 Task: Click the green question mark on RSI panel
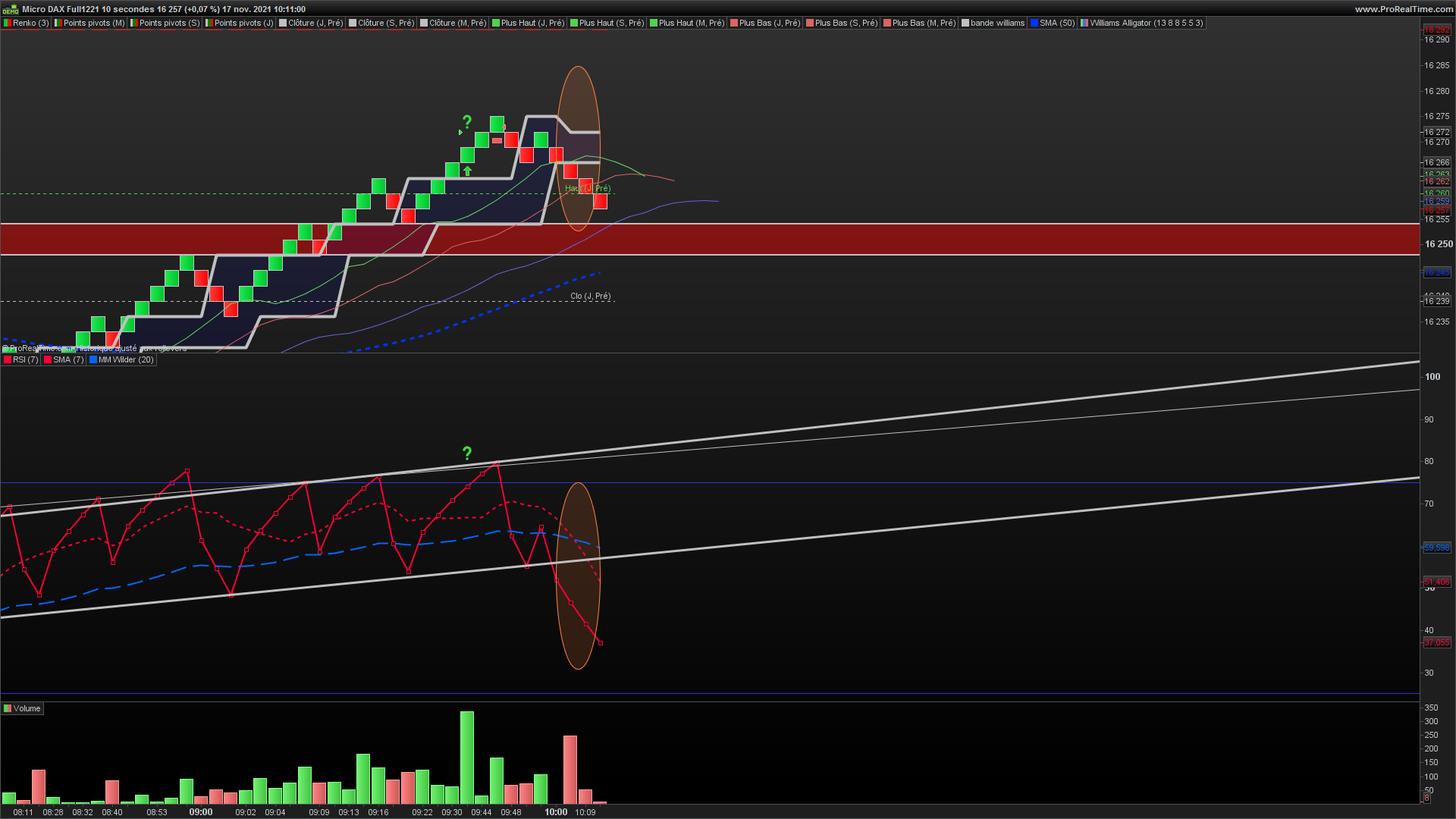tap(467, 453)
